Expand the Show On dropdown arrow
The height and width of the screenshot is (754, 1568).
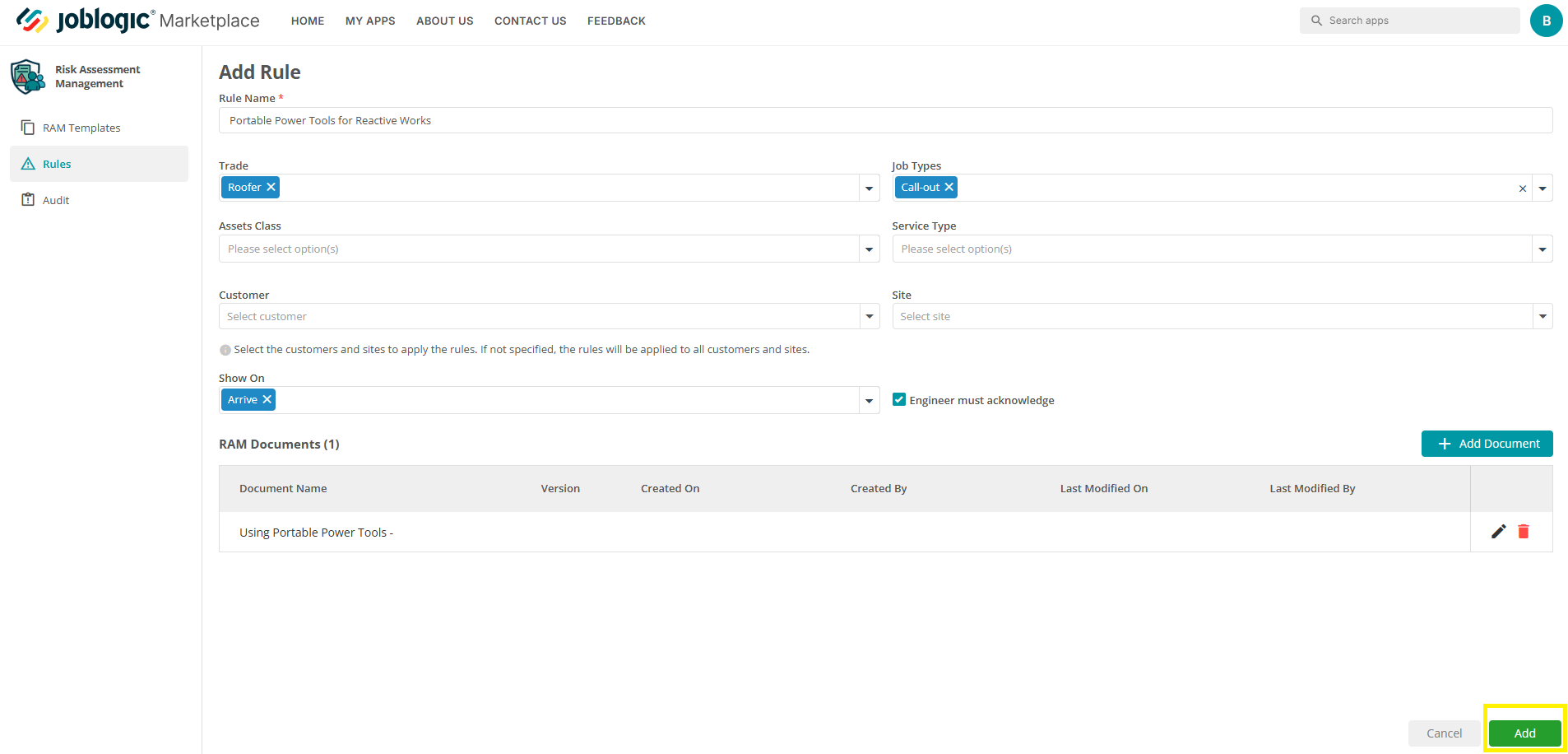click(x=869, y=401)
